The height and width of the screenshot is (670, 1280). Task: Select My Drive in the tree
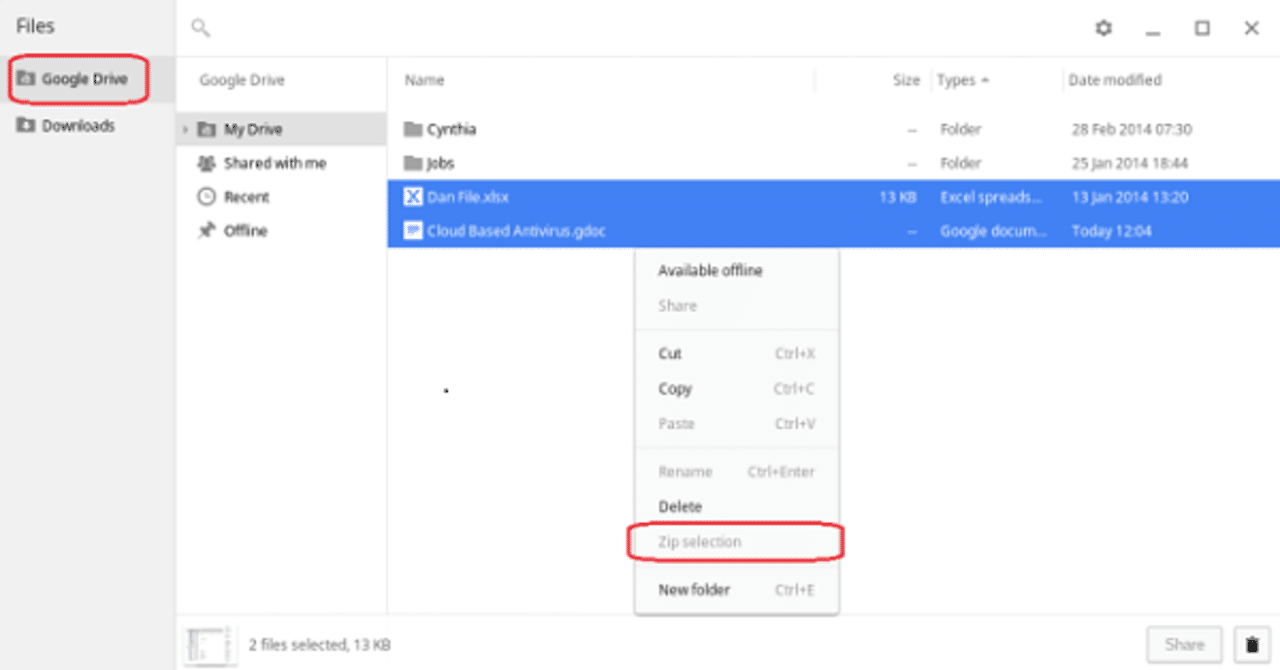pyautogui.click(x=282, y=129)
